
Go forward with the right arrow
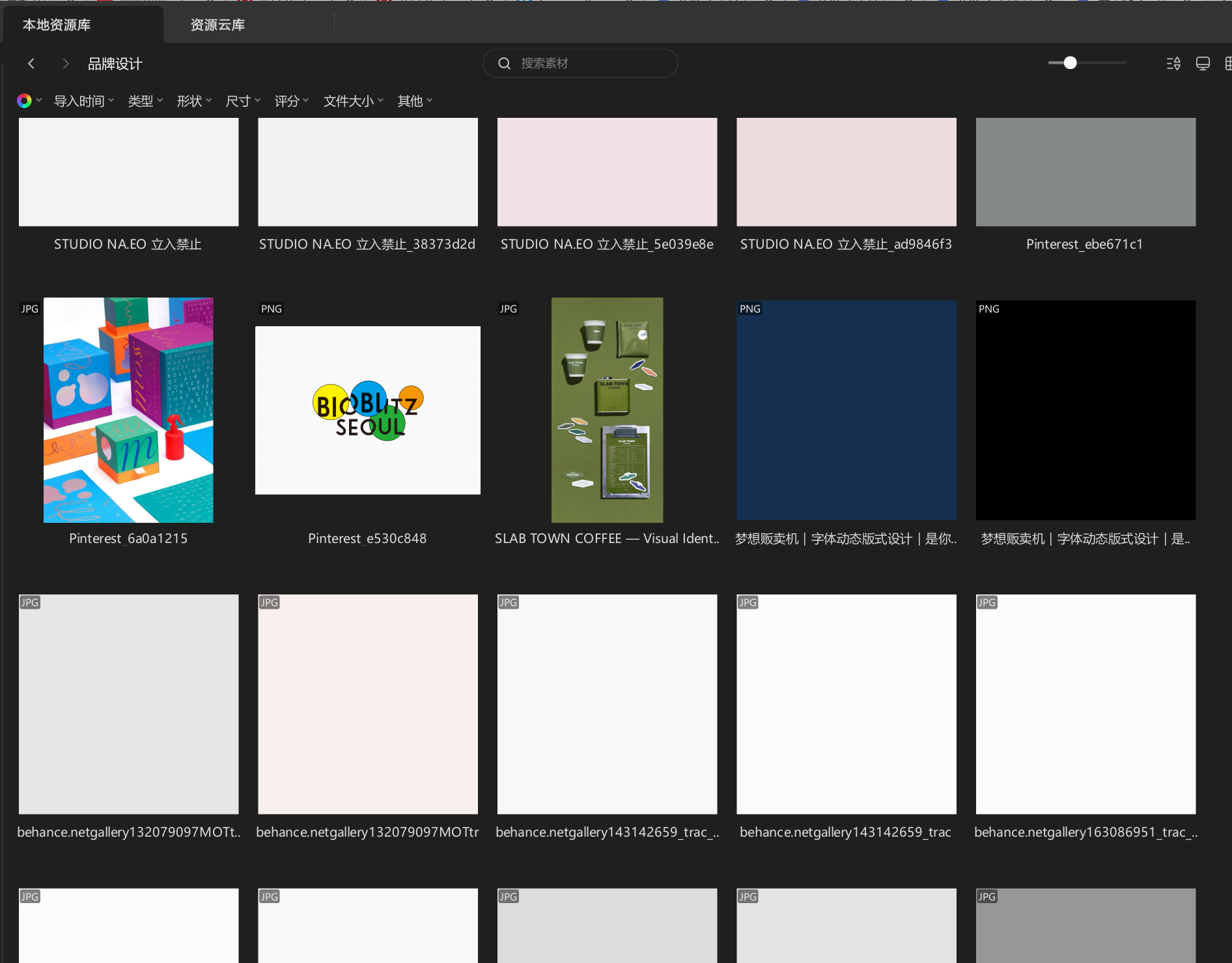pyautogui.click(x=65, y=63)
